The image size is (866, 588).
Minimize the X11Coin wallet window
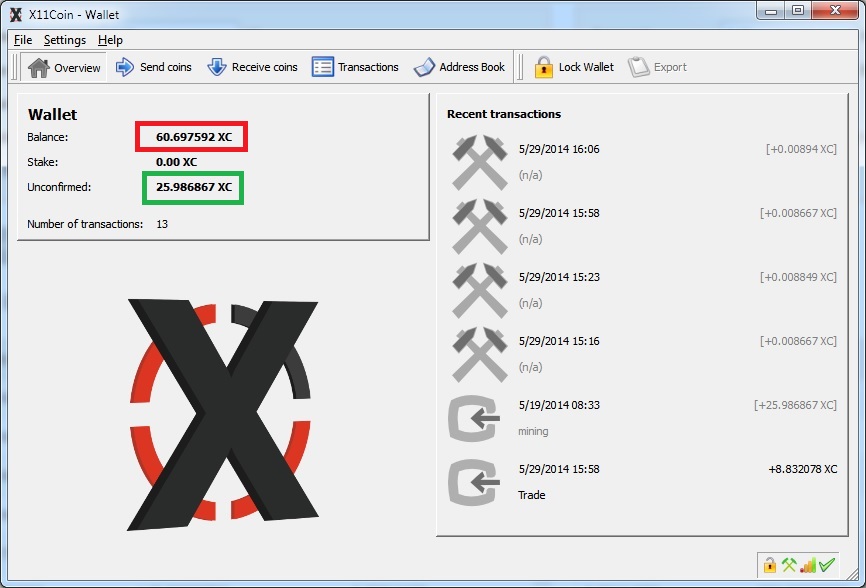[x=771, y=10]
